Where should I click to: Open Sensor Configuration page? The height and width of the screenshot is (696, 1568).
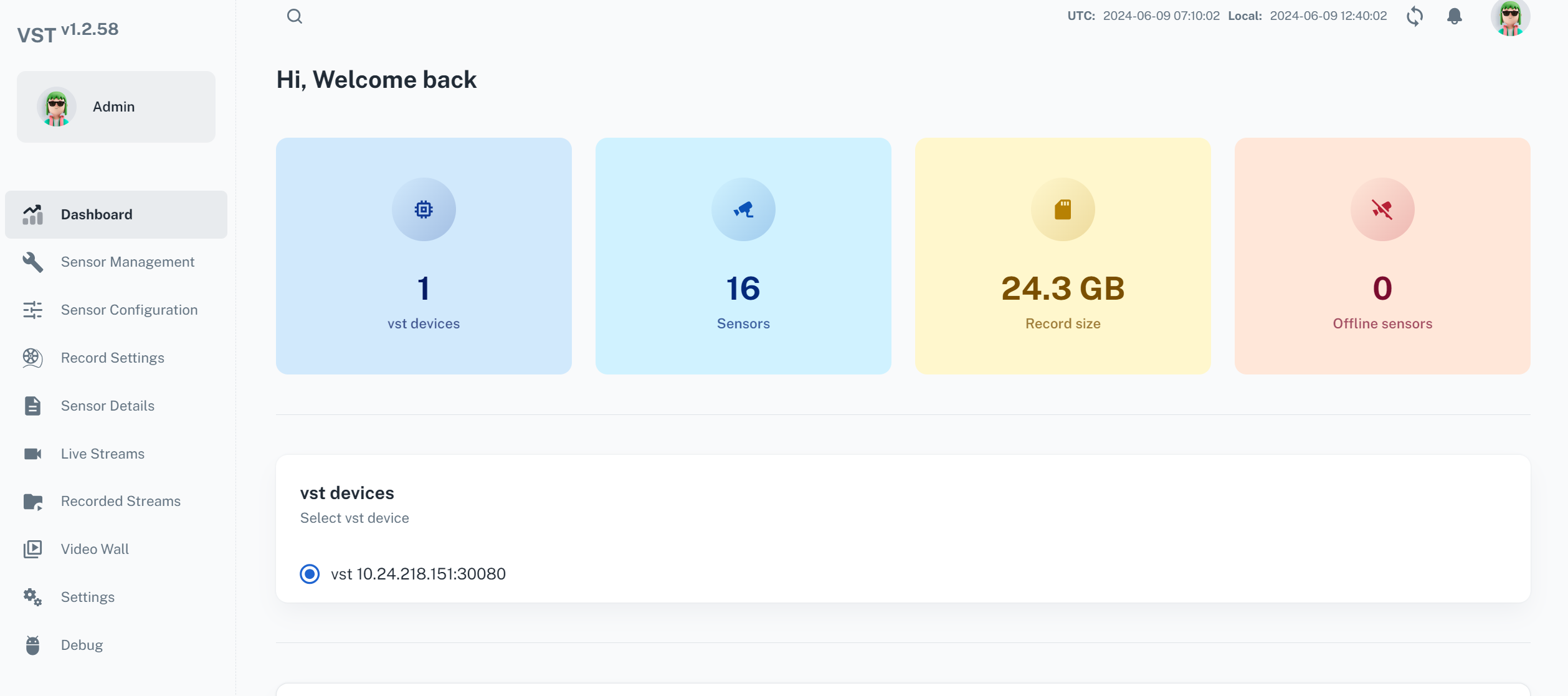click(129, 310)
